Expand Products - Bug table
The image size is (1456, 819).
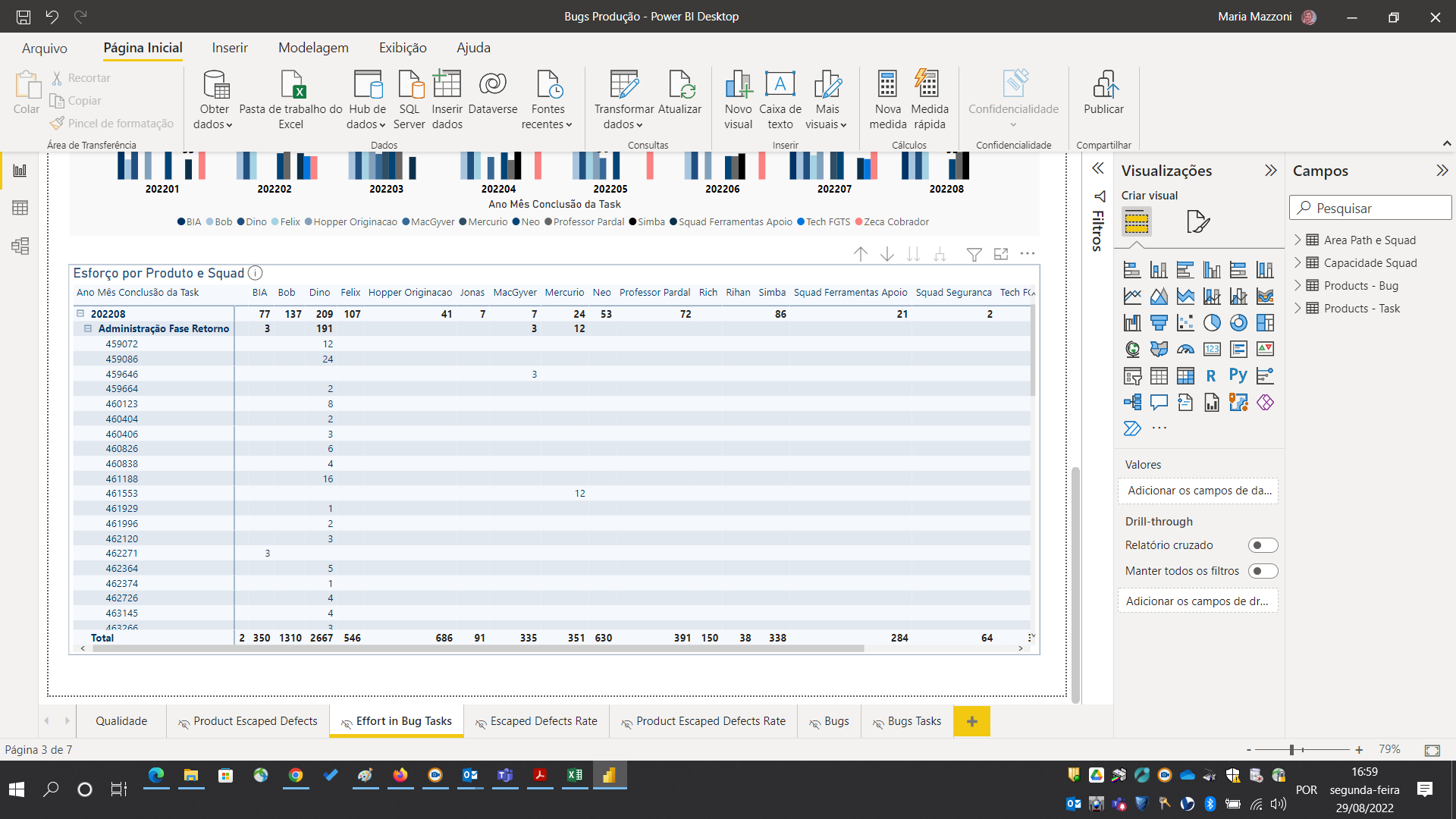(1298, 285)
